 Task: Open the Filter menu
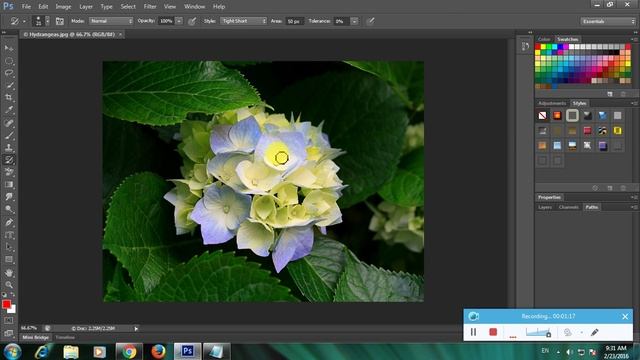[150, 7]
